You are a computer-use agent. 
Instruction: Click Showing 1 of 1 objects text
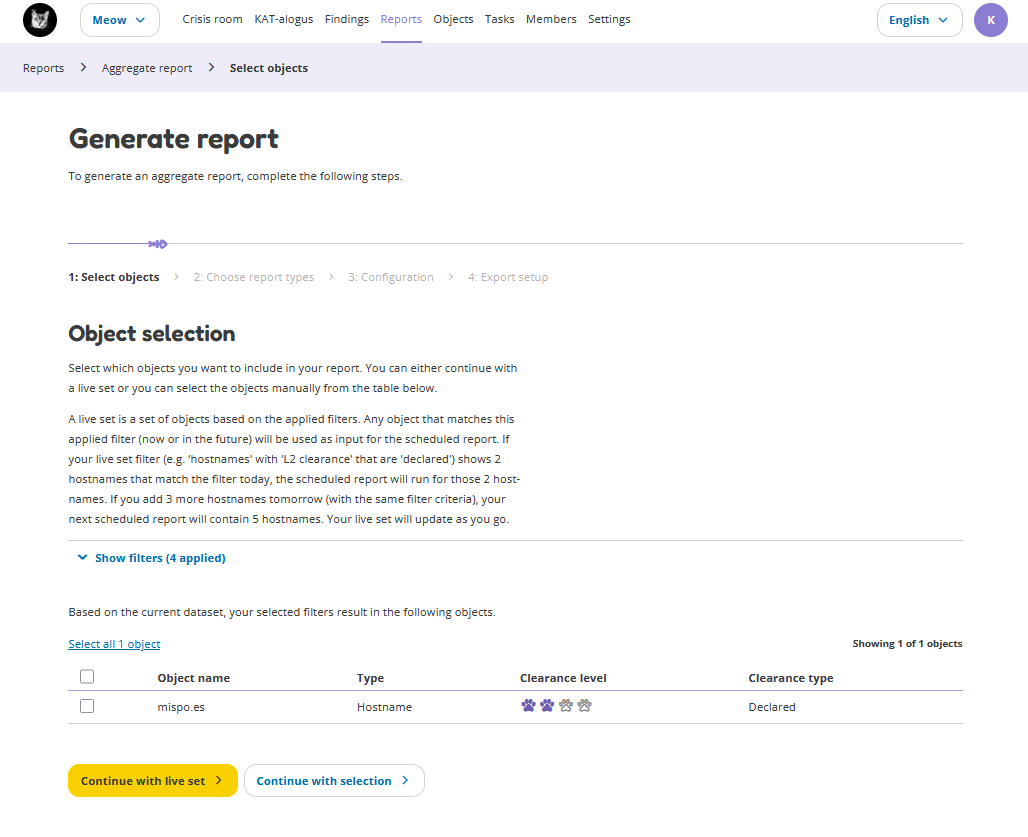(x=907, y=644)
